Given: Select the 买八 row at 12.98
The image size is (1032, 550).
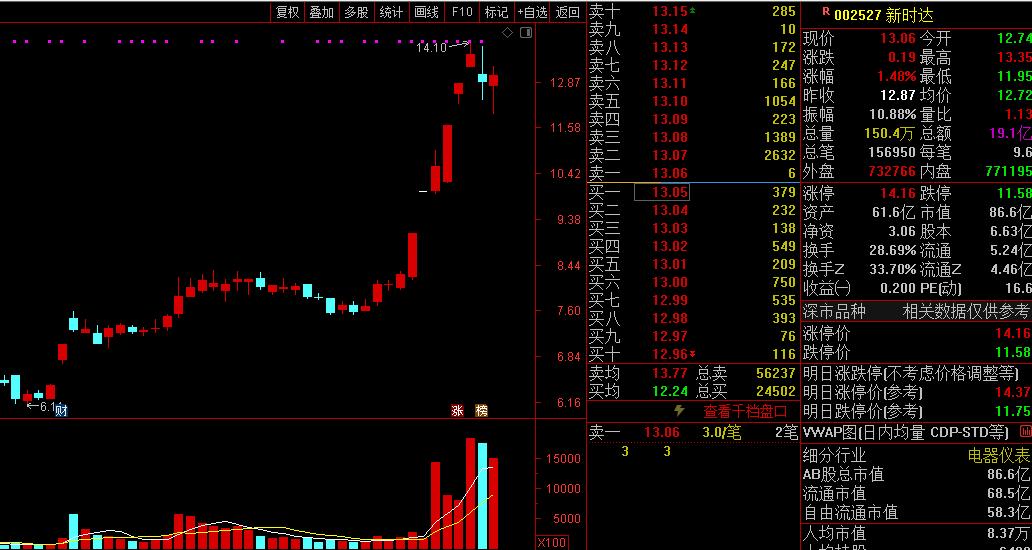Looking at the screenshot, I should point(692,318).
